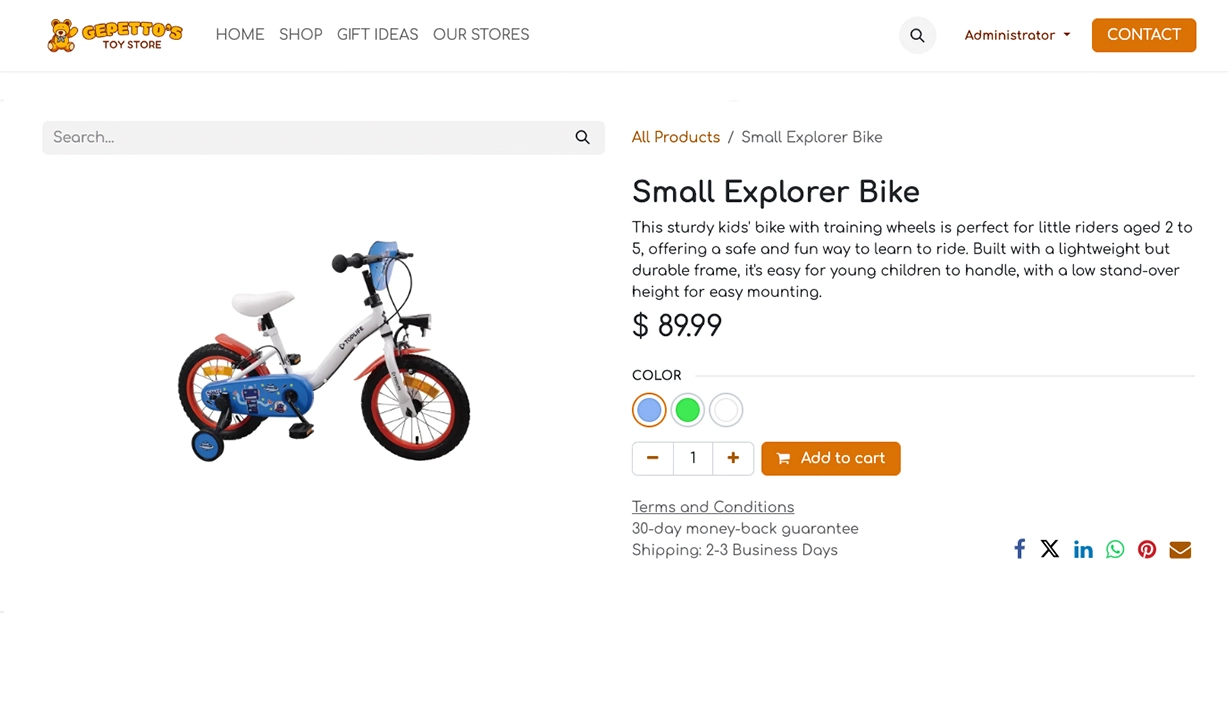Share product on LinkedIn
Image resolution: width=1228 pixels, height=720 pixels.
[x=1083, y=550]
